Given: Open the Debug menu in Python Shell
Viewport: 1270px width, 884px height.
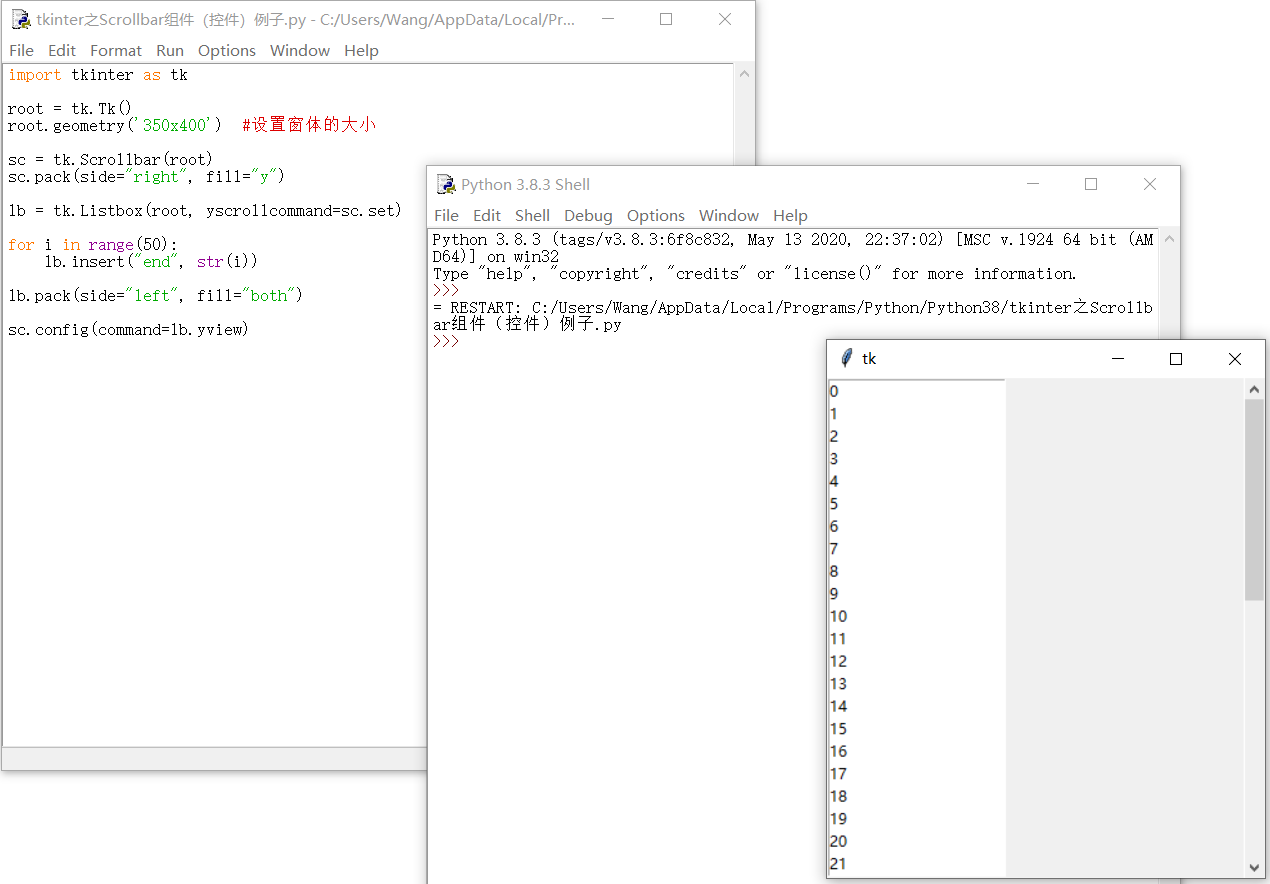Looking at the screenshot, I should click(x=588, y=215).
